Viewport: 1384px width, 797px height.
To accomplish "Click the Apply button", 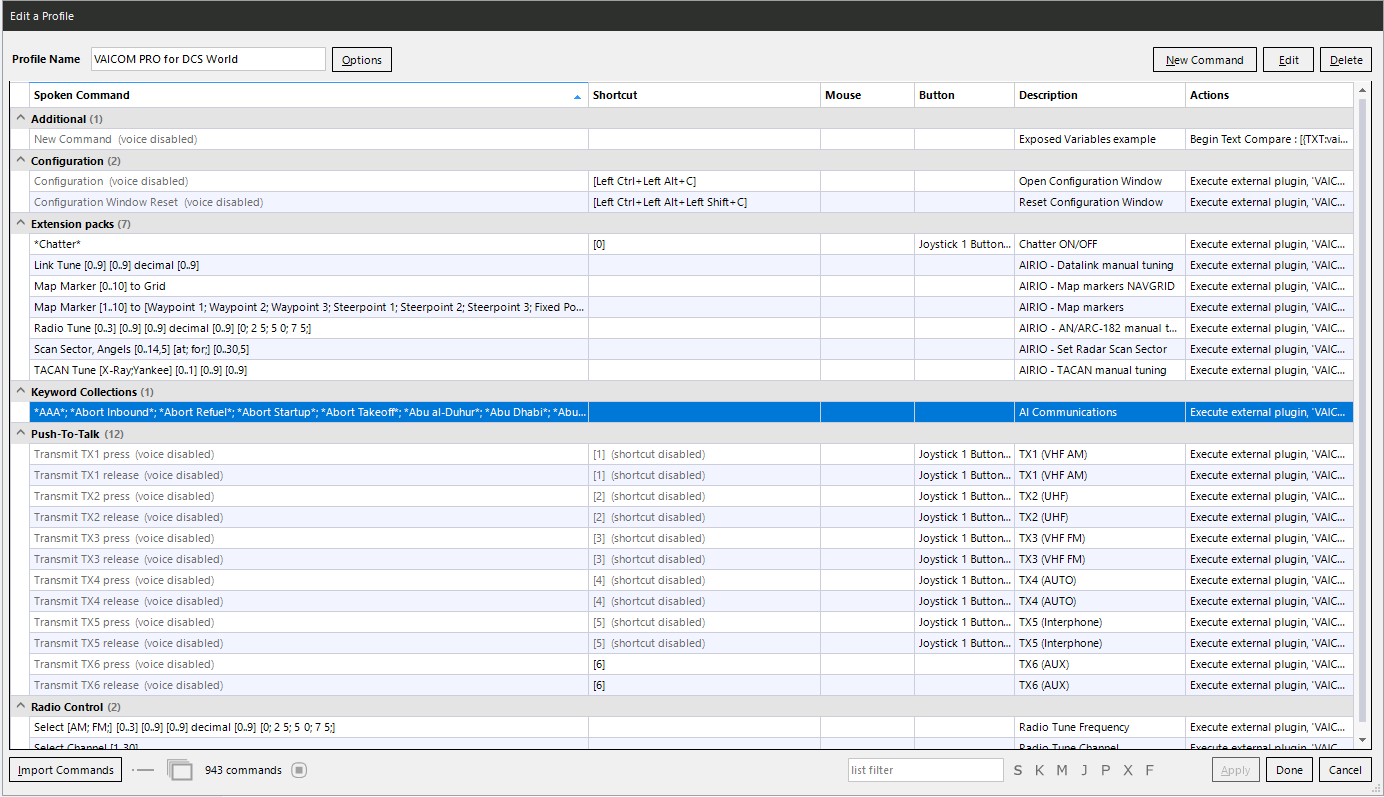I will pos(1236,770).
